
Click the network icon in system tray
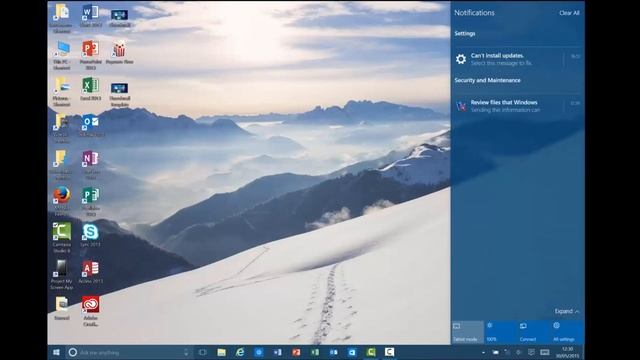click(x=507, y=352)
